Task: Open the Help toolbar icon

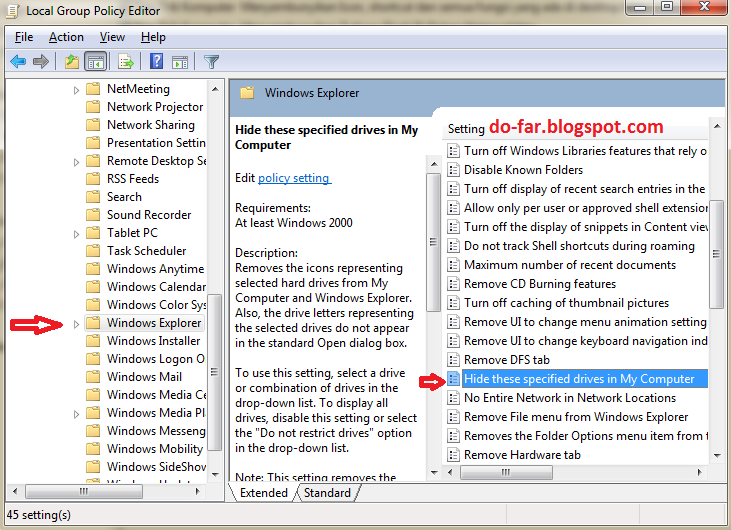Action: point(156,61)
